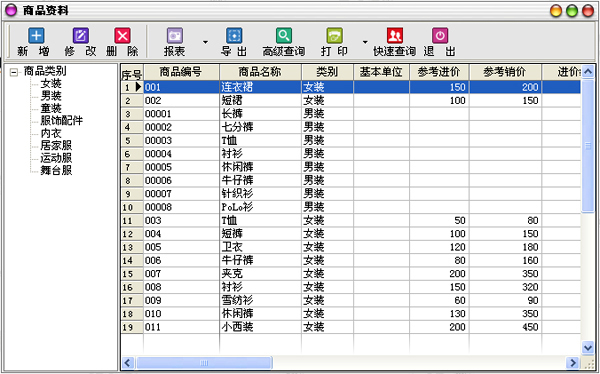The width and height of the screenshot is (600, 374).
Task: Select 内衣 in category tree
Action: pyautogui.click(x=51, y=133)
